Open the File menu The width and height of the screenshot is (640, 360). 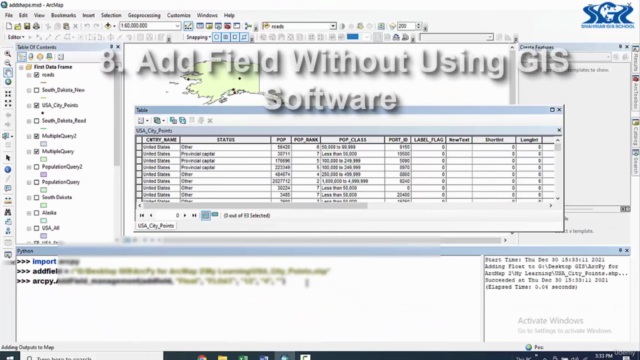[x=9, y=16]
